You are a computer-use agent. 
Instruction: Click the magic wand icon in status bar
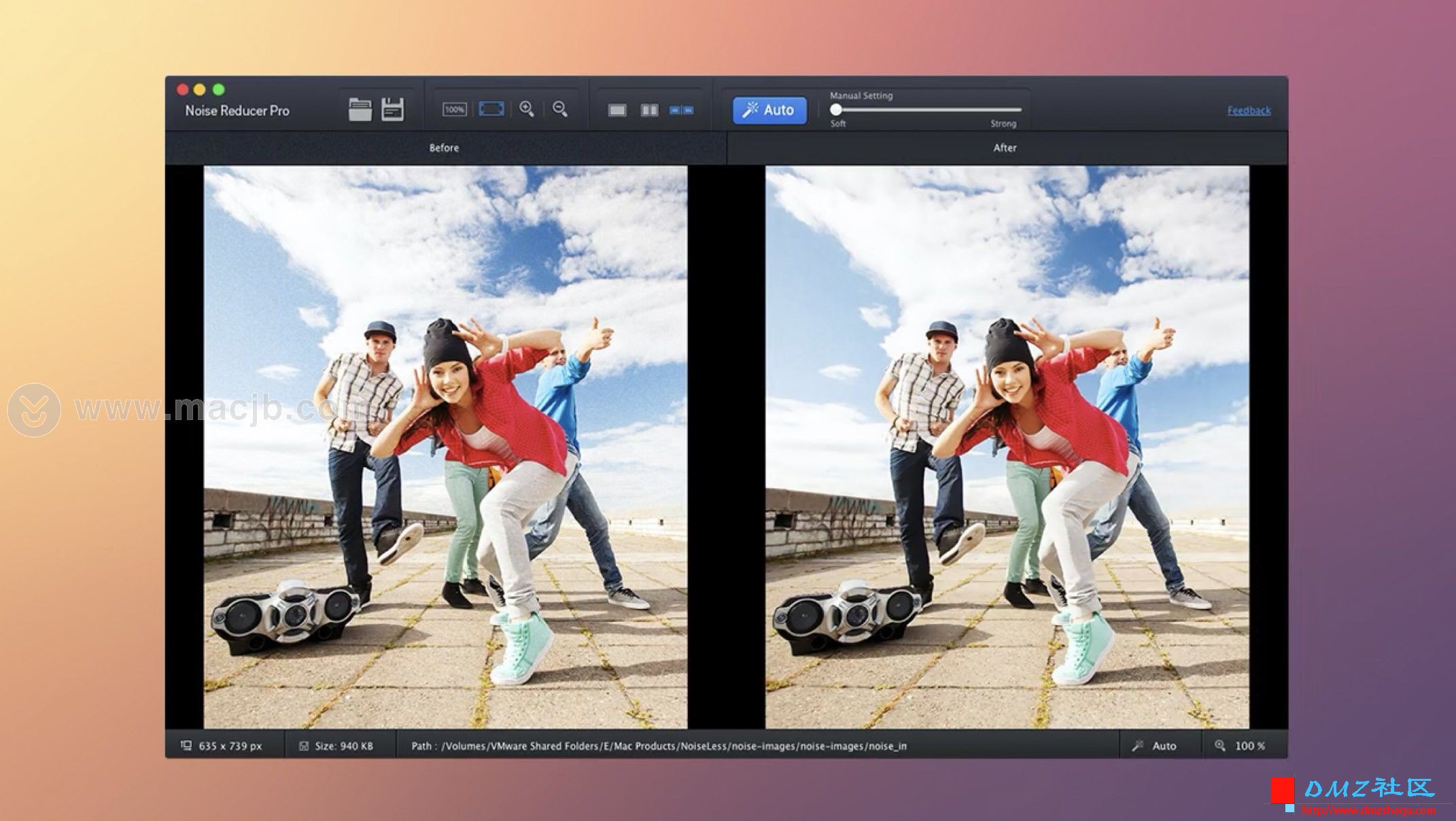[1137, 746]
